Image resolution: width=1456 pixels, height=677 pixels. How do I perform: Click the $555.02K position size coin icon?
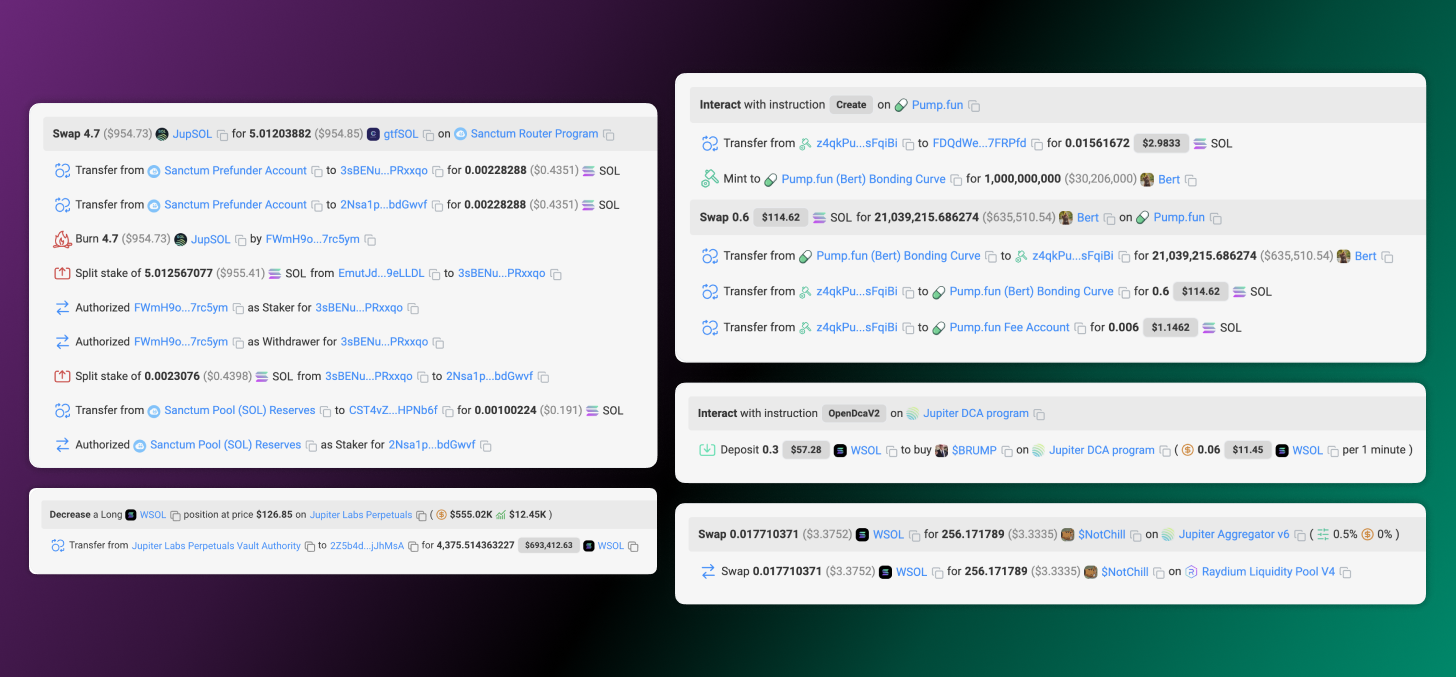(x=441, y=515)
